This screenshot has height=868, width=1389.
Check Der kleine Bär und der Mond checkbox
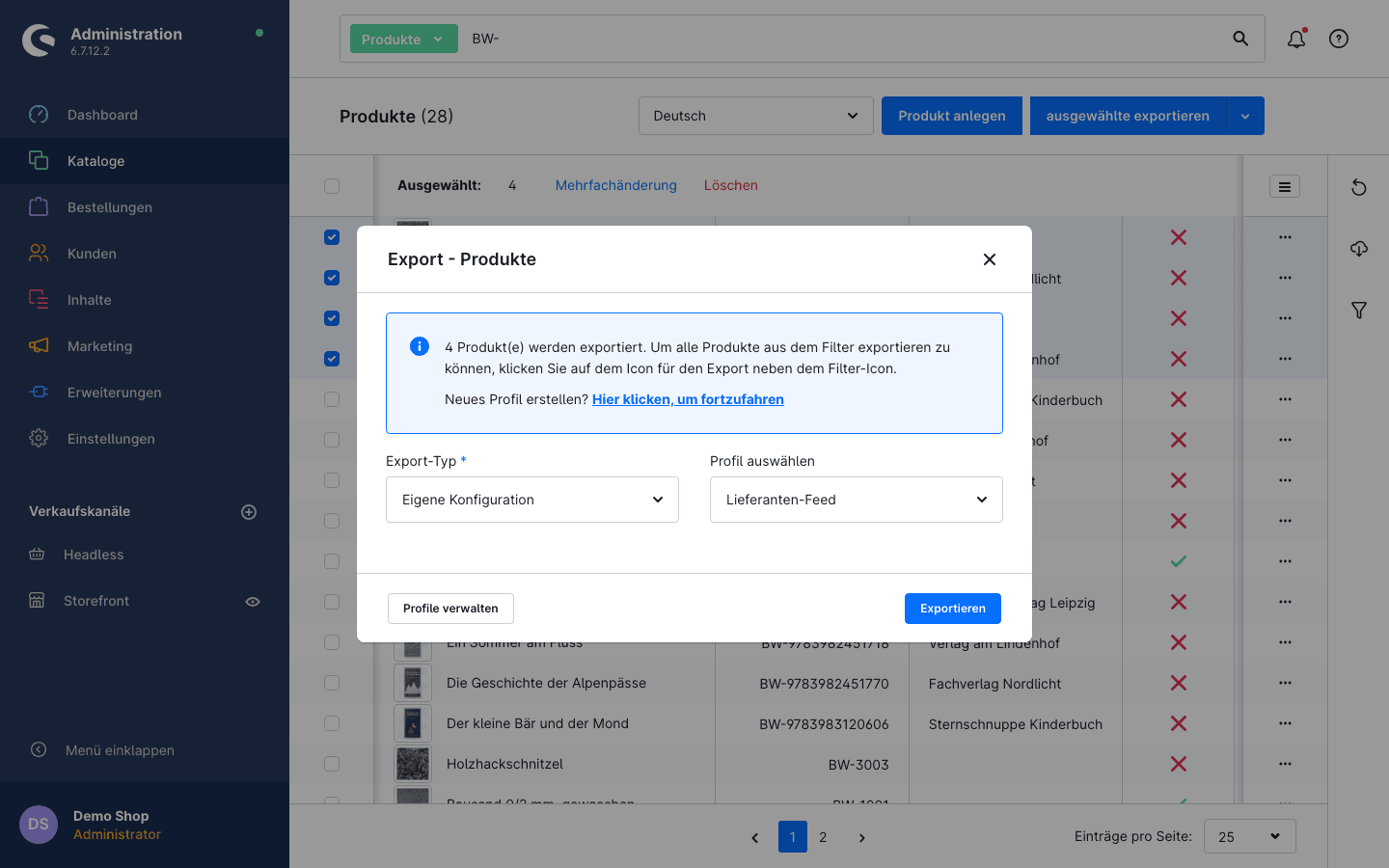pos(332,723)
